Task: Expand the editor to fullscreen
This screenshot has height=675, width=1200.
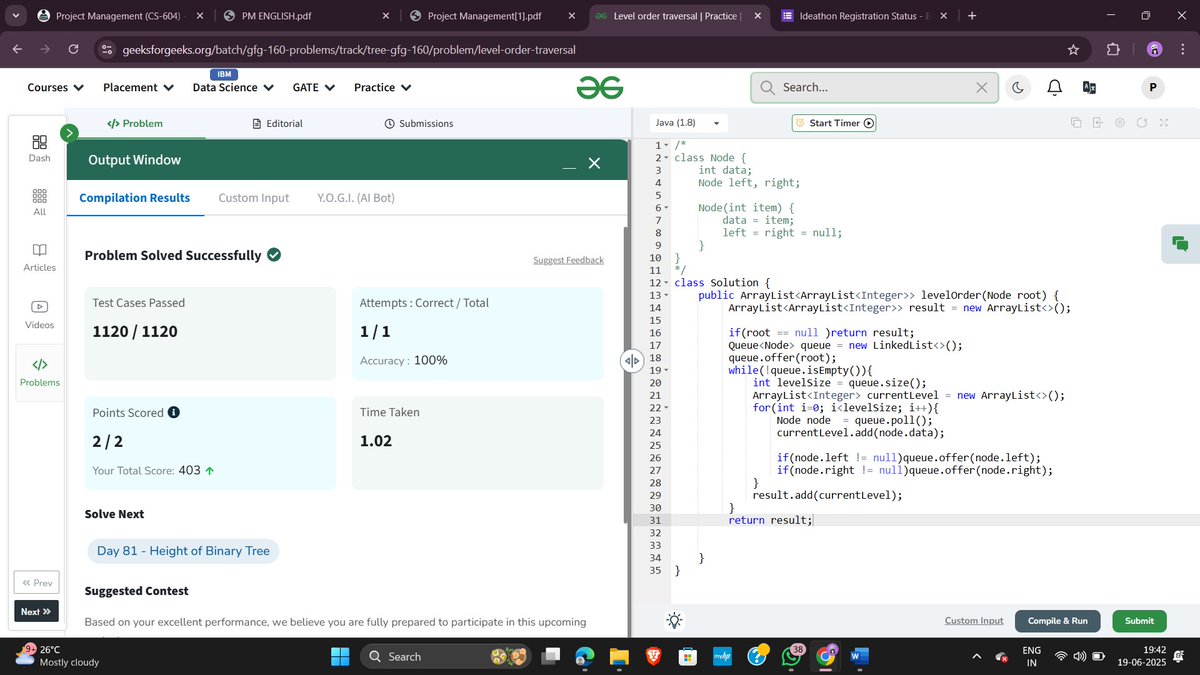Action: 1164,123
